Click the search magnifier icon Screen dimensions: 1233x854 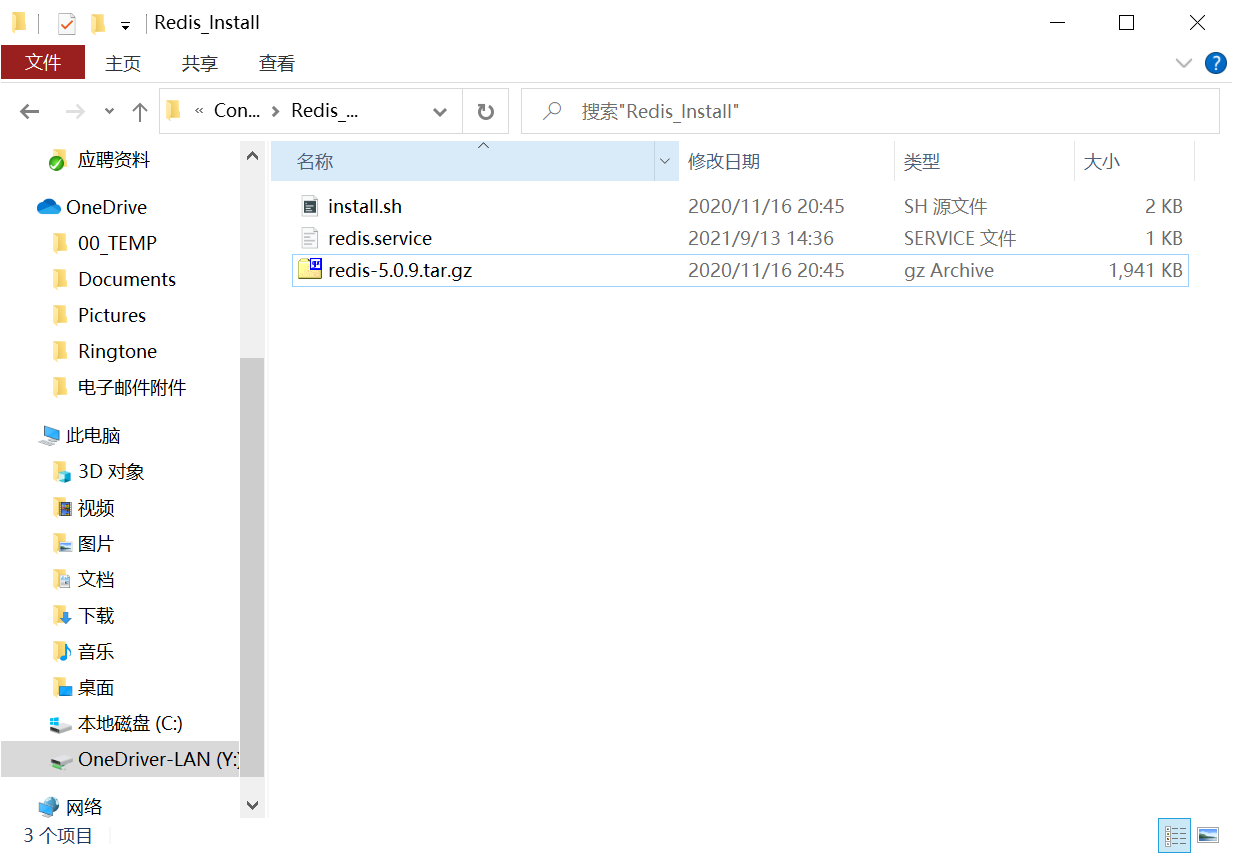[552, 111]
